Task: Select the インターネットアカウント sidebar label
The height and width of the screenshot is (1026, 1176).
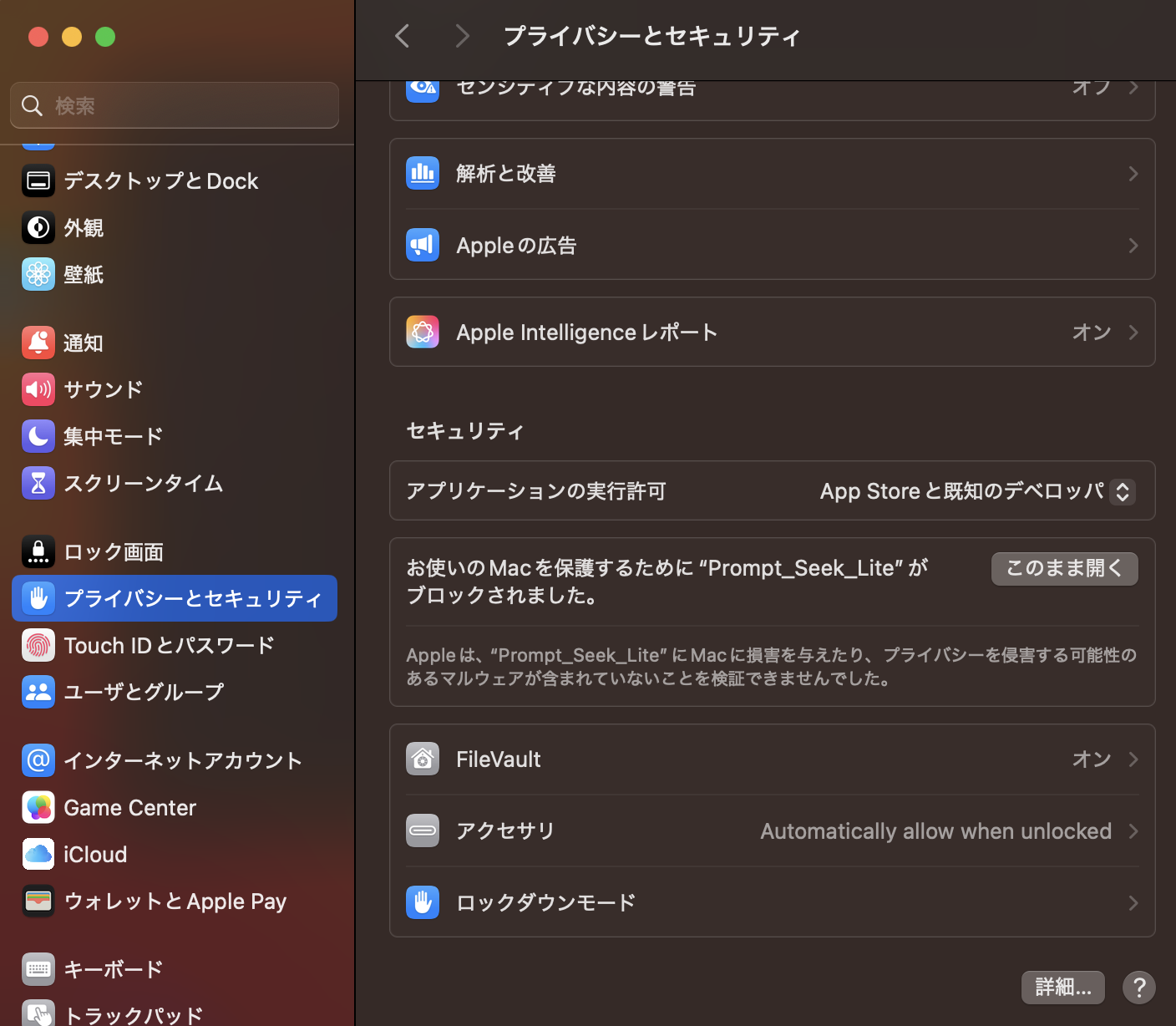Action: (183, 760)
